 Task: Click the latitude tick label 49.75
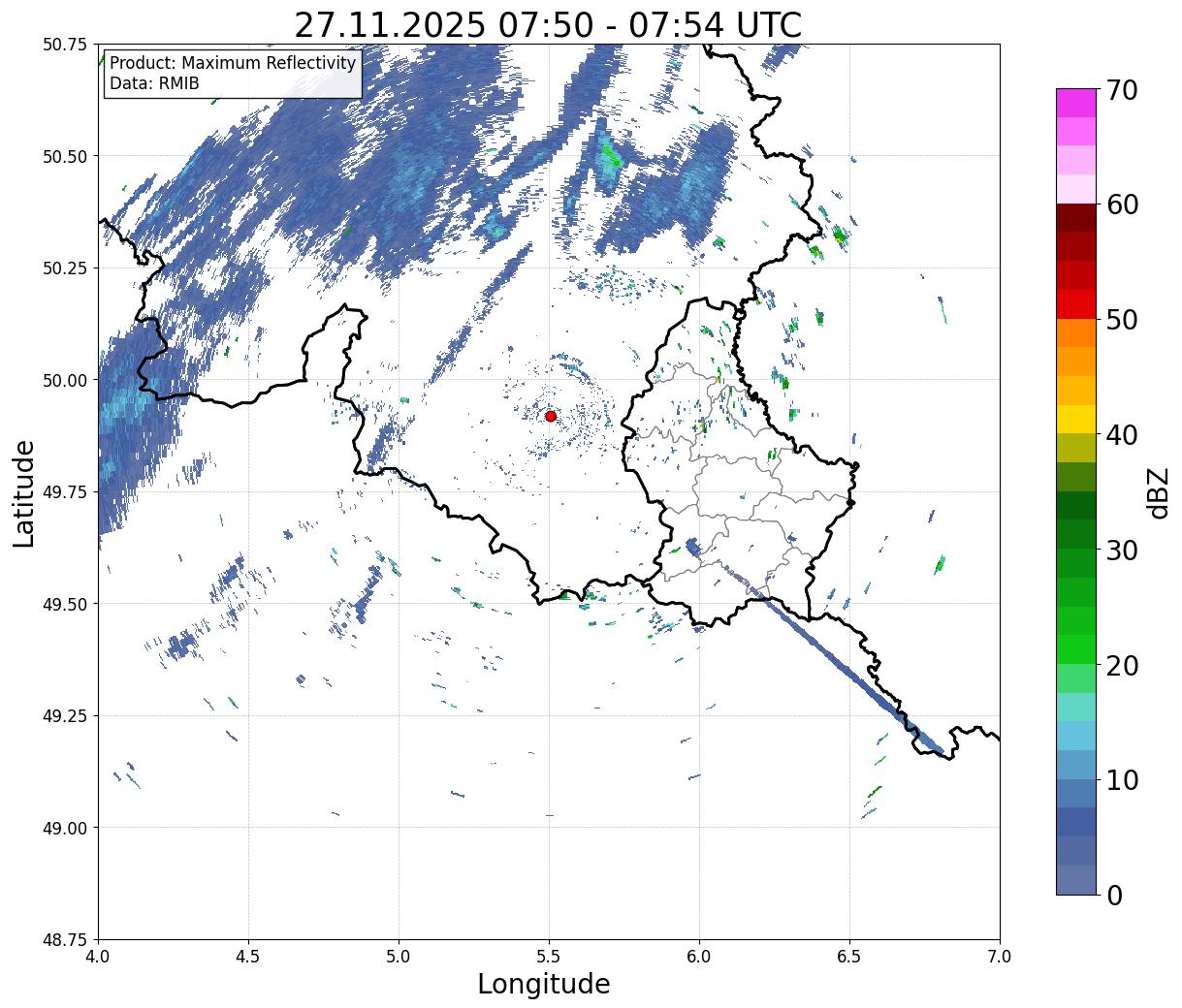pyautogui.click(x=65, y=492)
